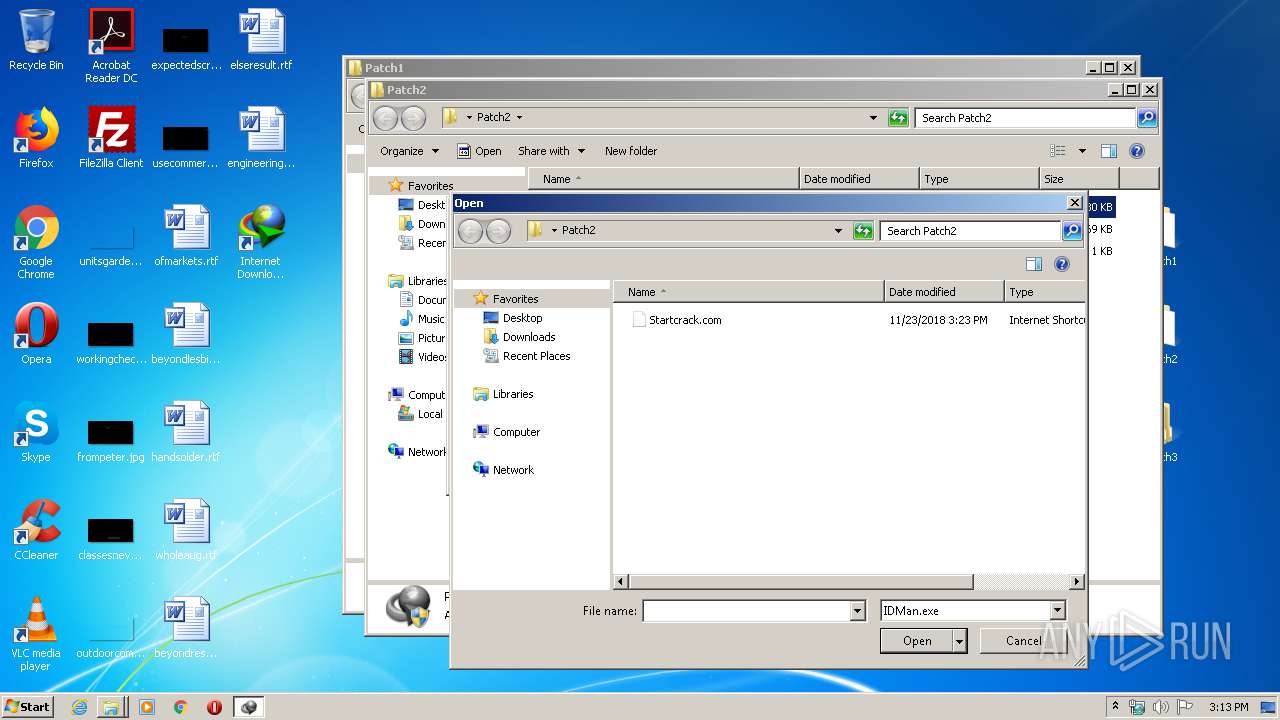This screenshot has width=1280, height=720.
Task: Click search icon in Open dialog search box
Action: pos(1071,231)
